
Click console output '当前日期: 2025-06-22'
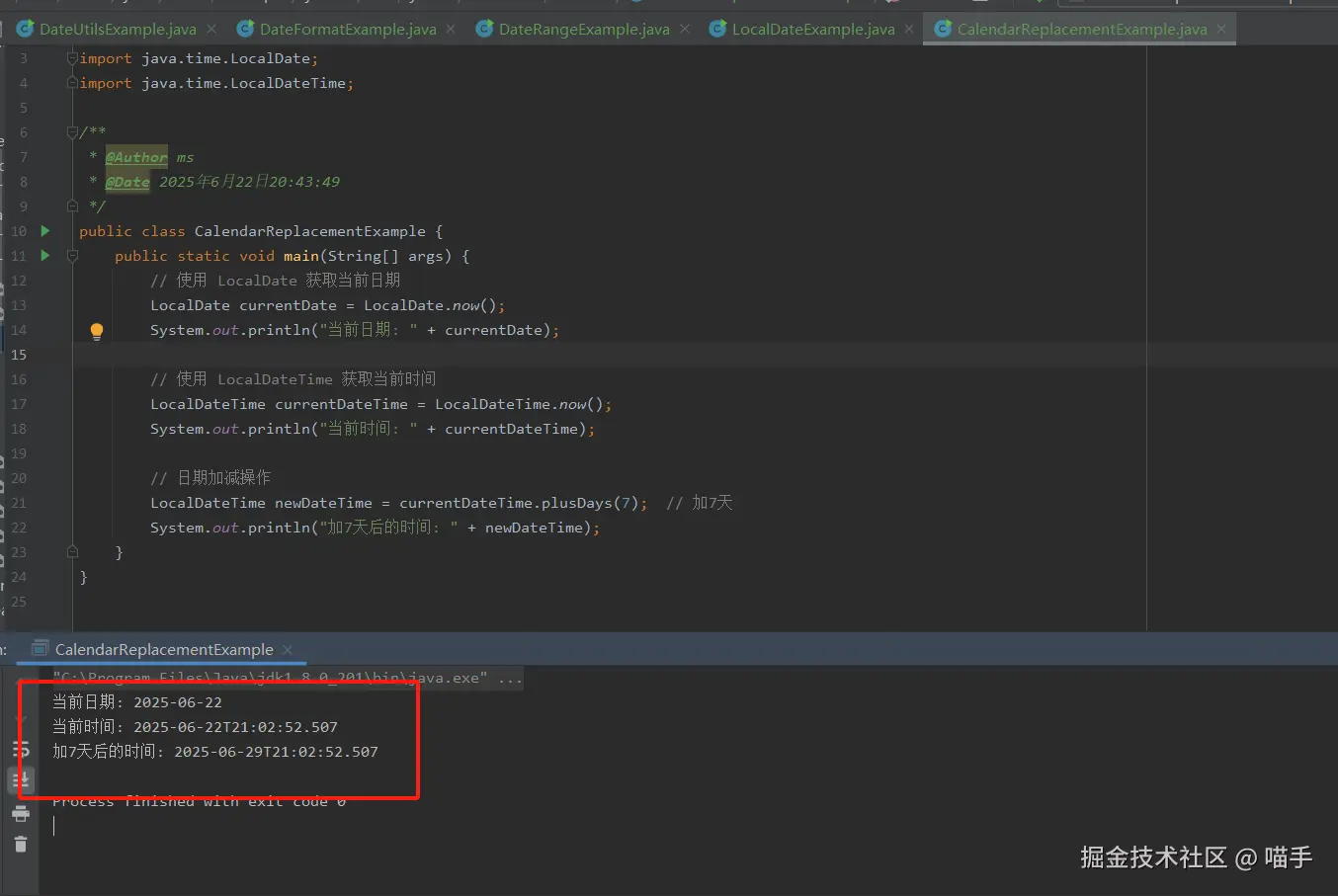(137, 702)
